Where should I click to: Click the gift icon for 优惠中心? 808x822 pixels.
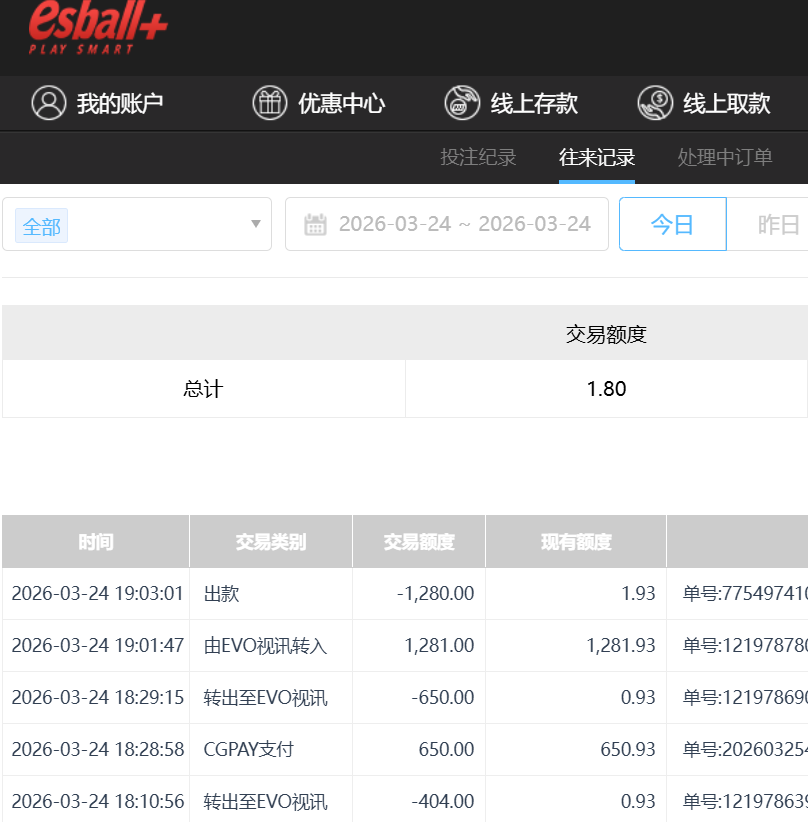tap(270, 103)
